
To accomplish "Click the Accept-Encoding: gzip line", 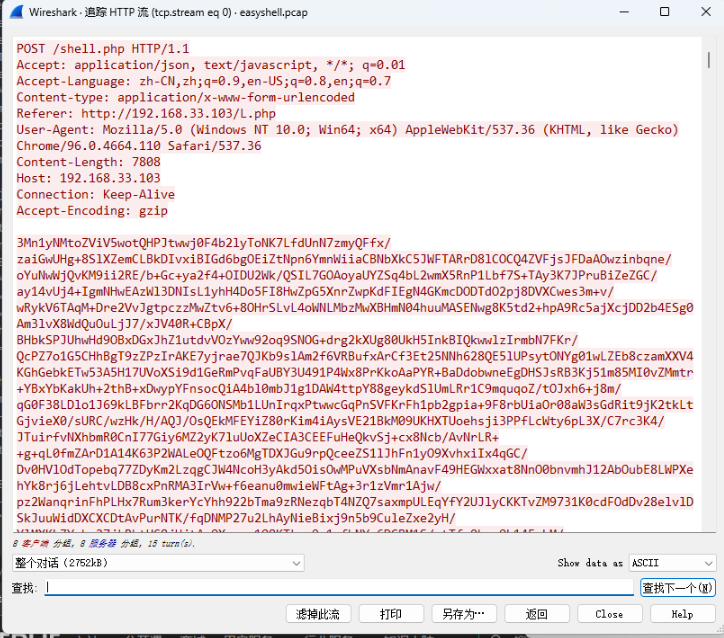I will click(x=92, y=210).
